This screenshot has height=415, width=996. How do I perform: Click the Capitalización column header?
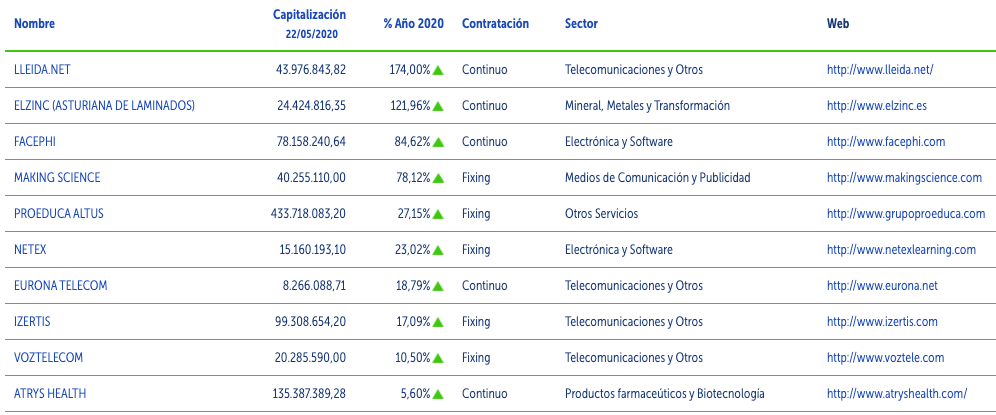[309, 14]
